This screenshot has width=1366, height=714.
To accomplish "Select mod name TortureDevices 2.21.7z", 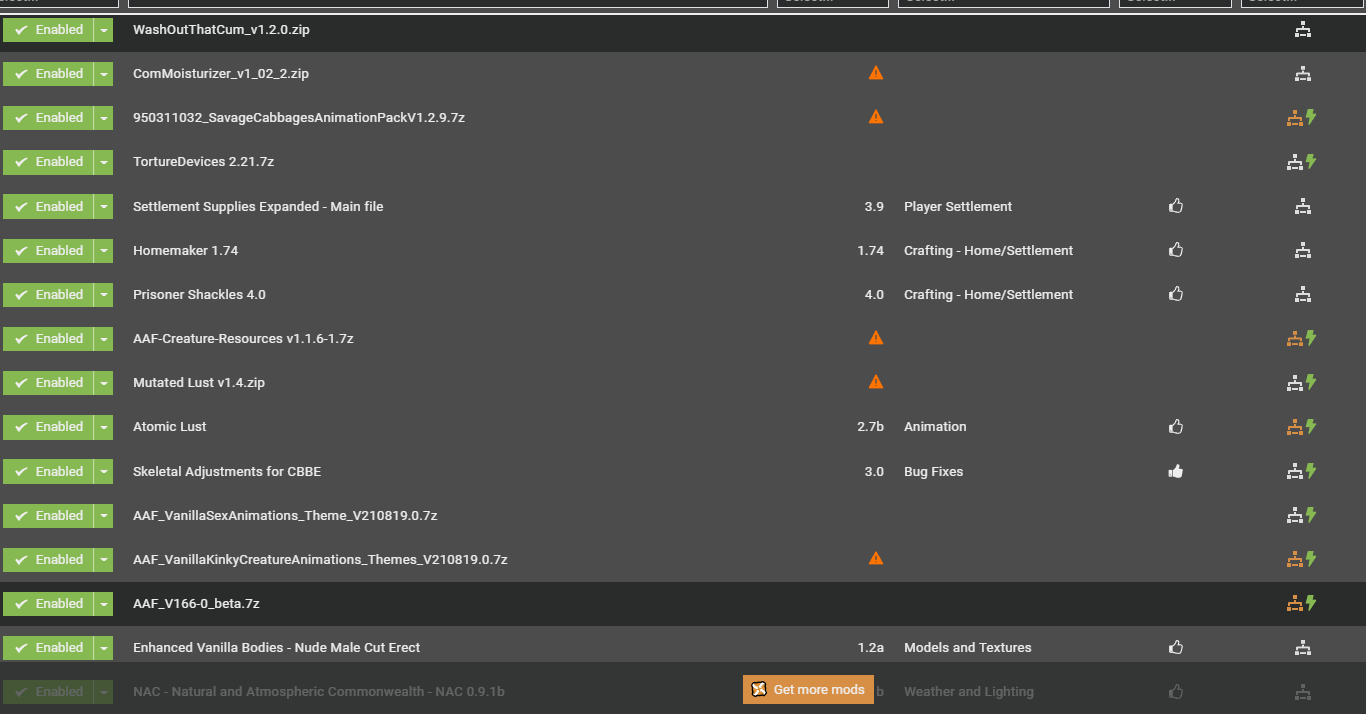I will tap(203, 162).
